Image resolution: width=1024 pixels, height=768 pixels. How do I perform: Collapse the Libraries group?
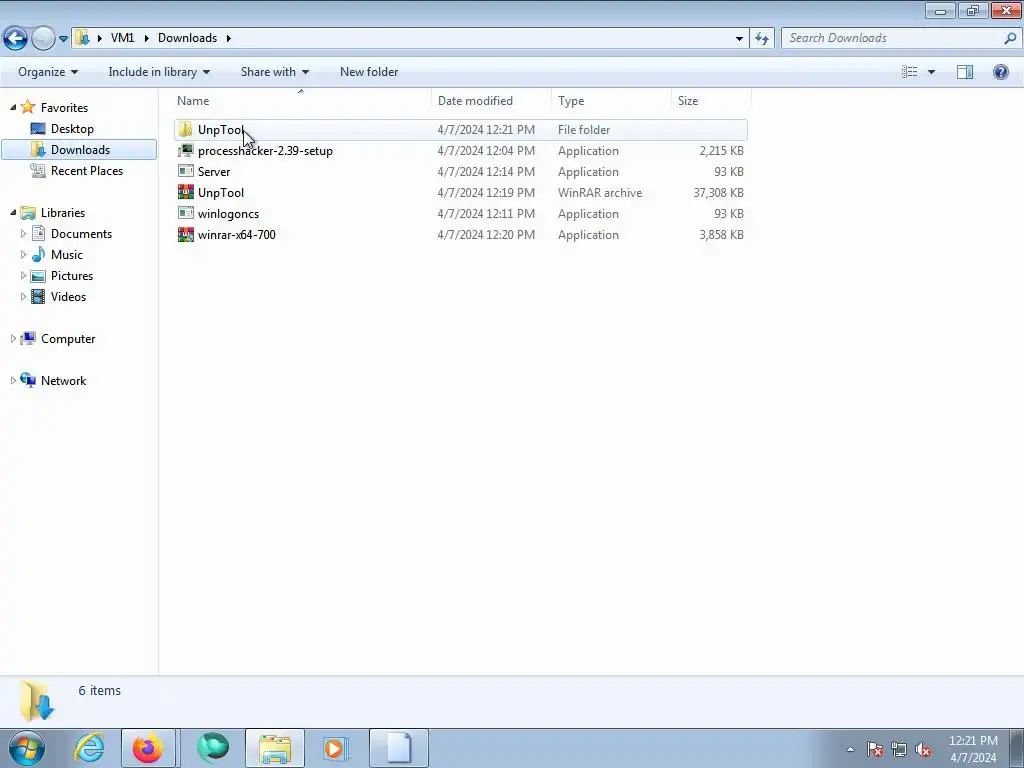tap(13, 212)
